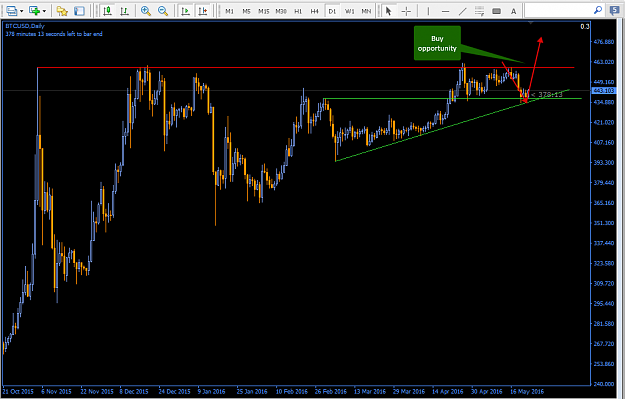Expand the Indicators list dropdown arrow
The height and width of the screenshot is (399, 625).
pos(44,11)
